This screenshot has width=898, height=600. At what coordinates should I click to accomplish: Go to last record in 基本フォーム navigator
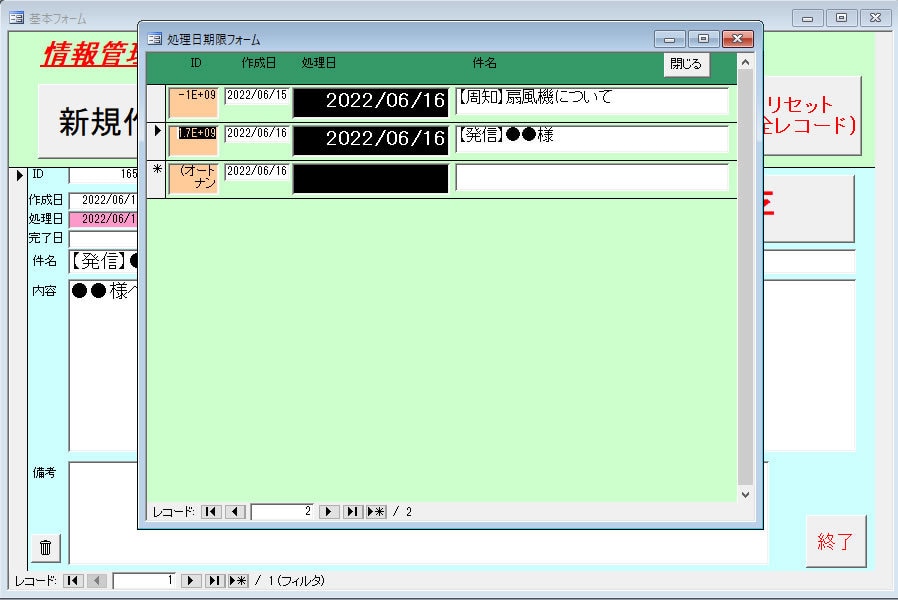(215, 581)
